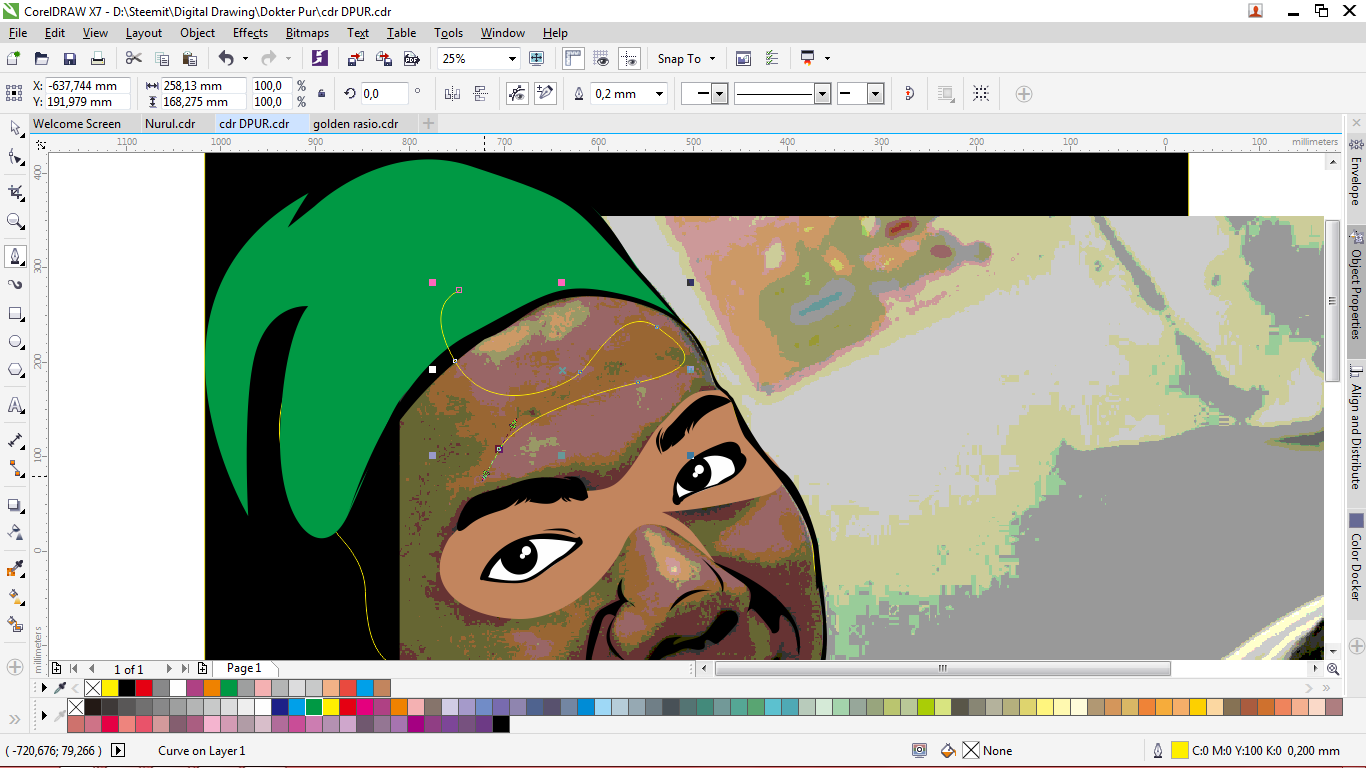
Task: Select the Text tool in toolbox
Action: point(15,405)
